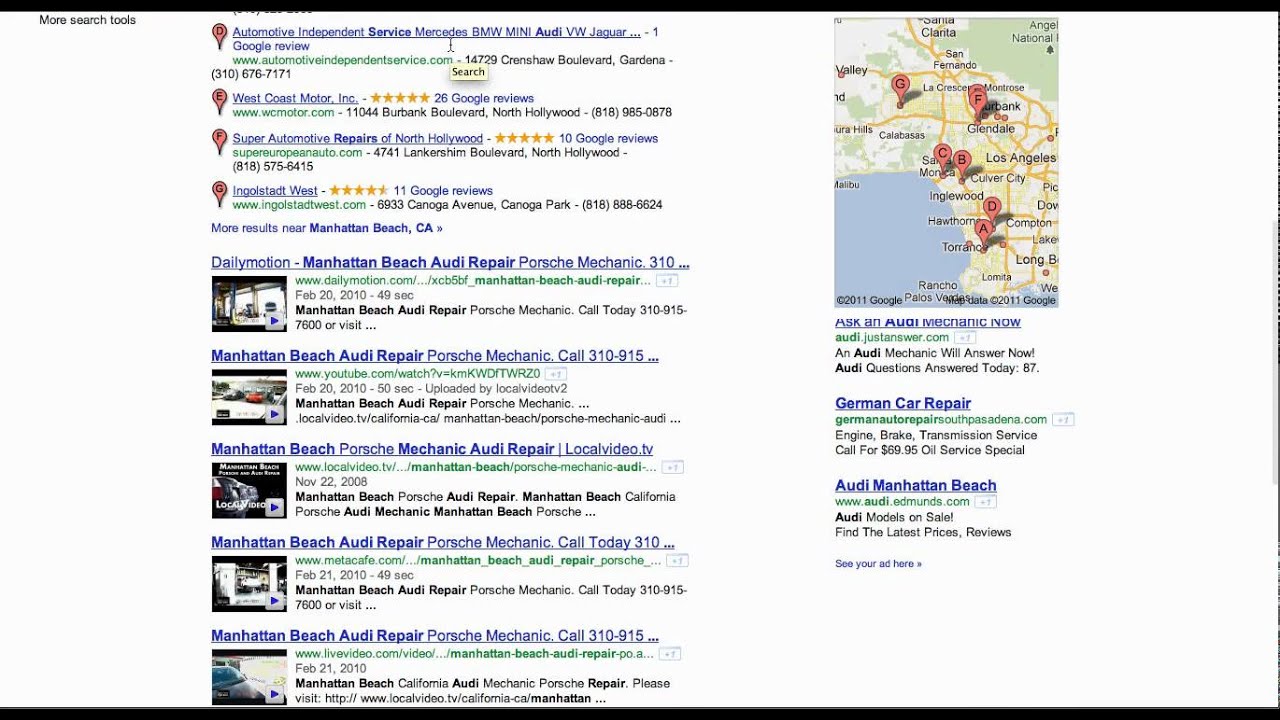Open Ingolstadt West listing link

point(275,190)
